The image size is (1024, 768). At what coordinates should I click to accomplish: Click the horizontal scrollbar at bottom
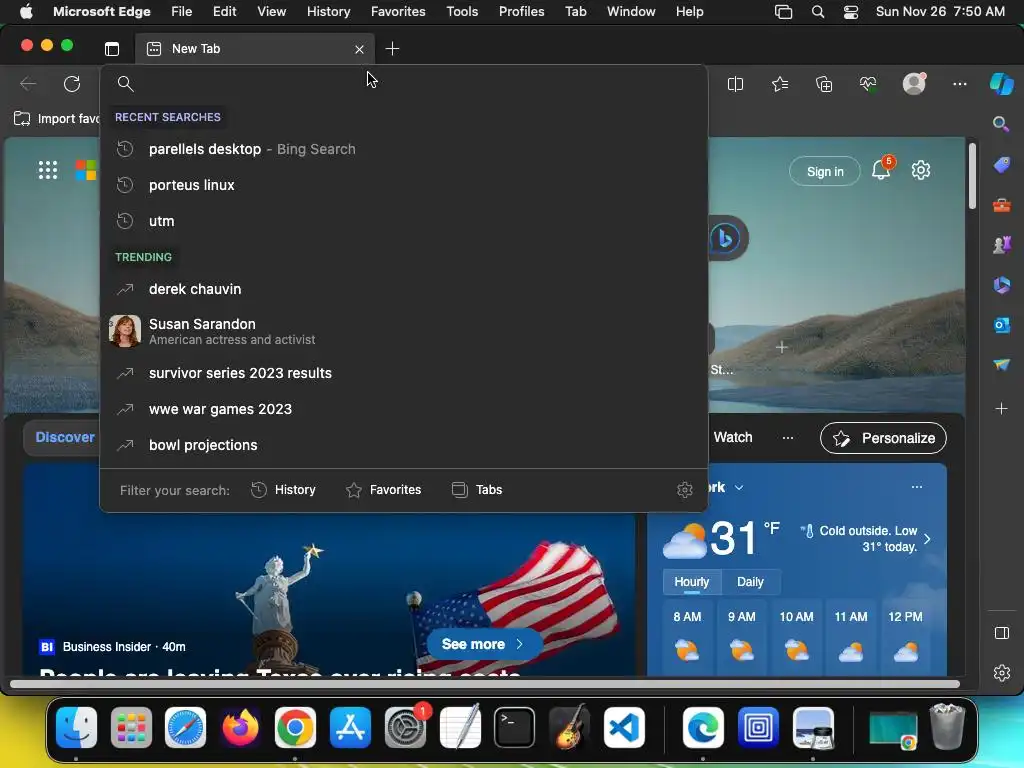point(485,684)
